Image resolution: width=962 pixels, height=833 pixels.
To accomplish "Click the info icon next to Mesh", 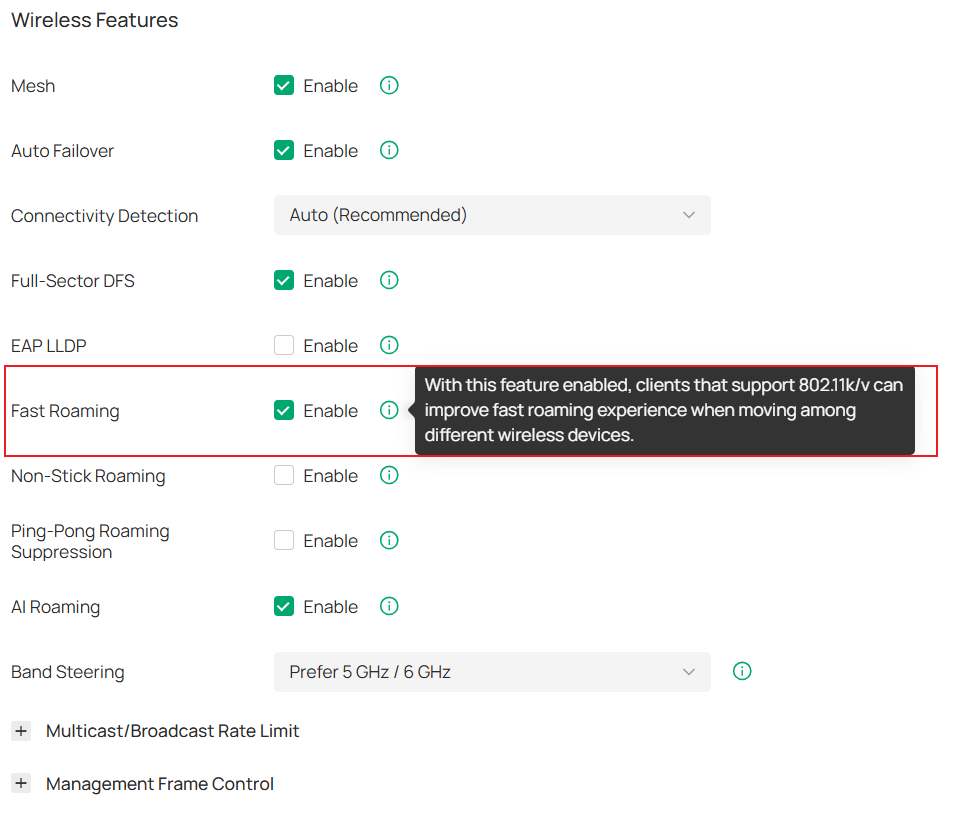I will (388, 85).
